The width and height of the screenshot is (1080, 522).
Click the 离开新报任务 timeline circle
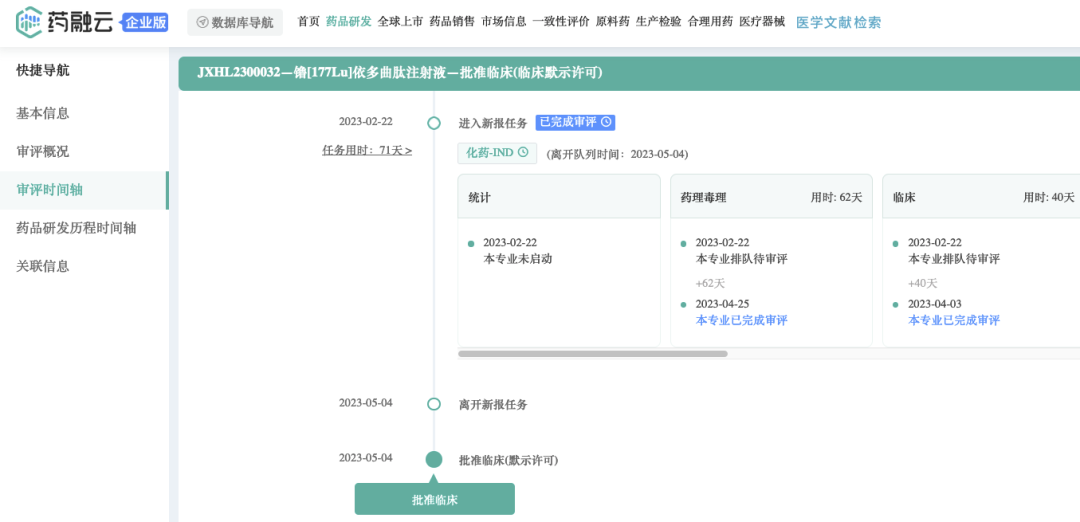click(434, 404)
